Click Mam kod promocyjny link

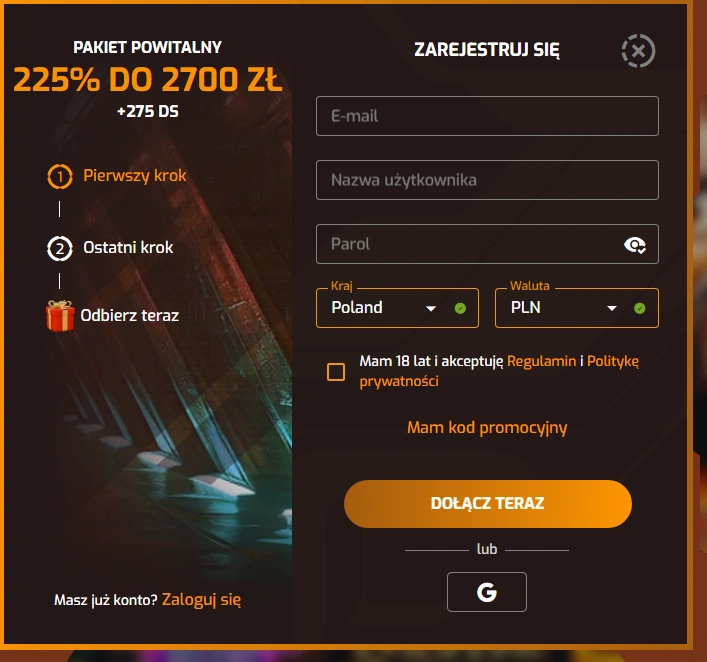point(487,428)
